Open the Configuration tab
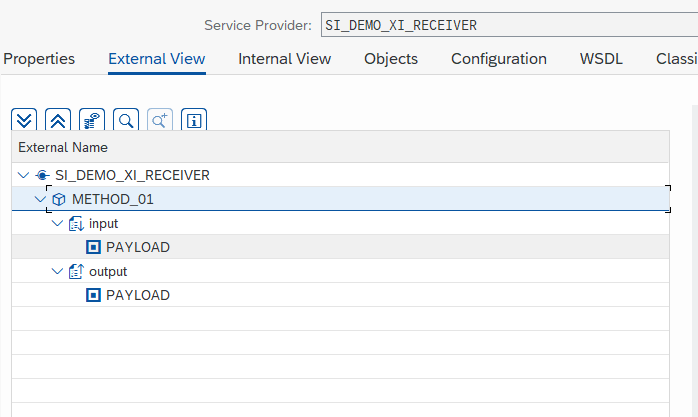Screen dimensions: 698x417 point(498,58)
